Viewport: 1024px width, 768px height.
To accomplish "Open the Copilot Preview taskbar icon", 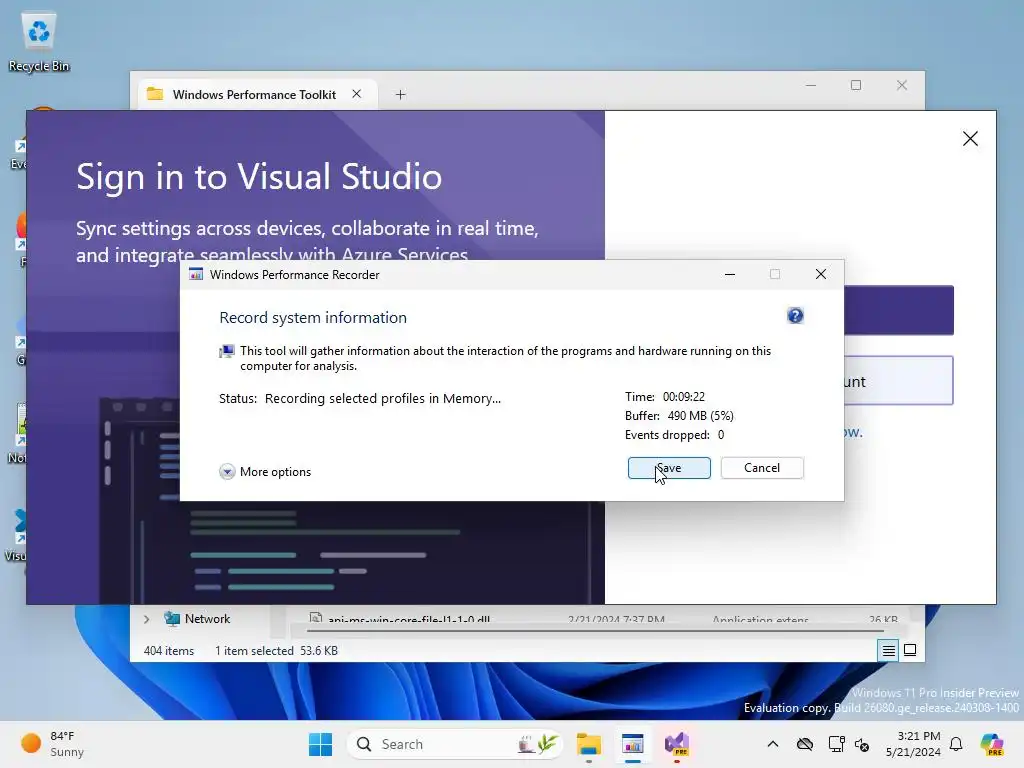I will 992,744.
